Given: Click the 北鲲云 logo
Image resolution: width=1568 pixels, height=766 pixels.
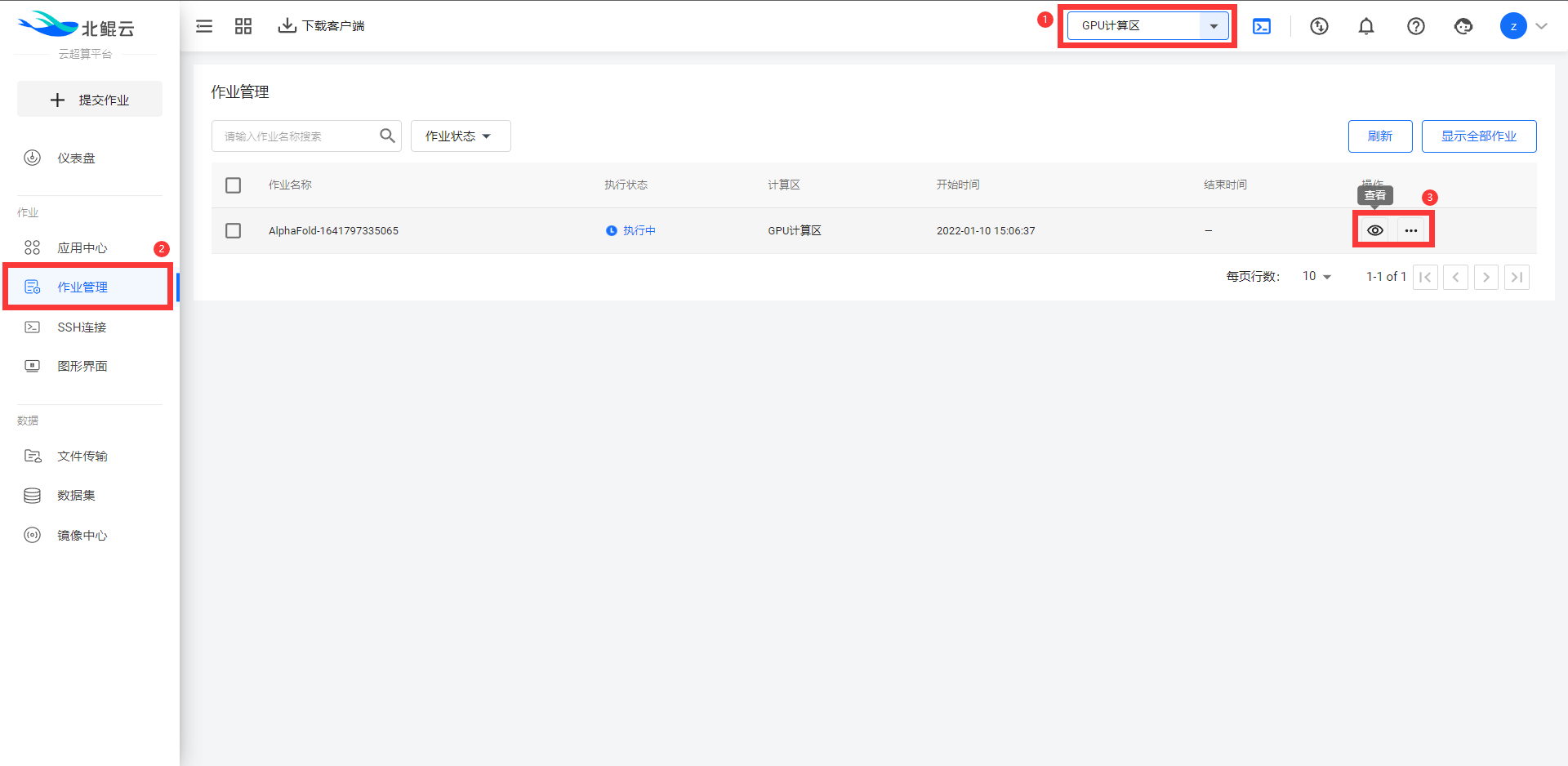Looking at the screenshot, I should coord(76,26).
